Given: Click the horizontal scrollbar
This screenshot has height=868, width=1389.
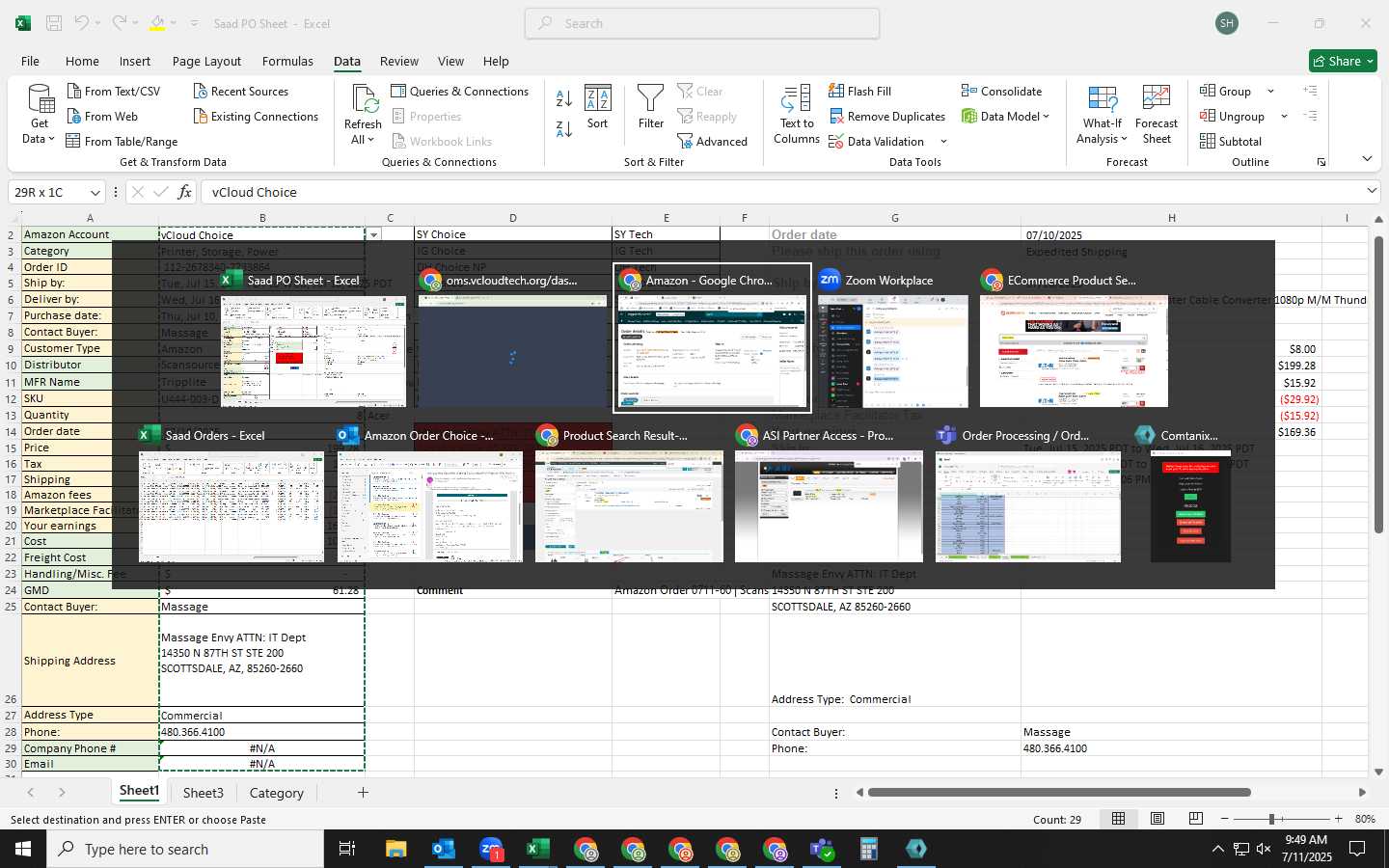Looking at the screenshot, I should click(1059, 793).
